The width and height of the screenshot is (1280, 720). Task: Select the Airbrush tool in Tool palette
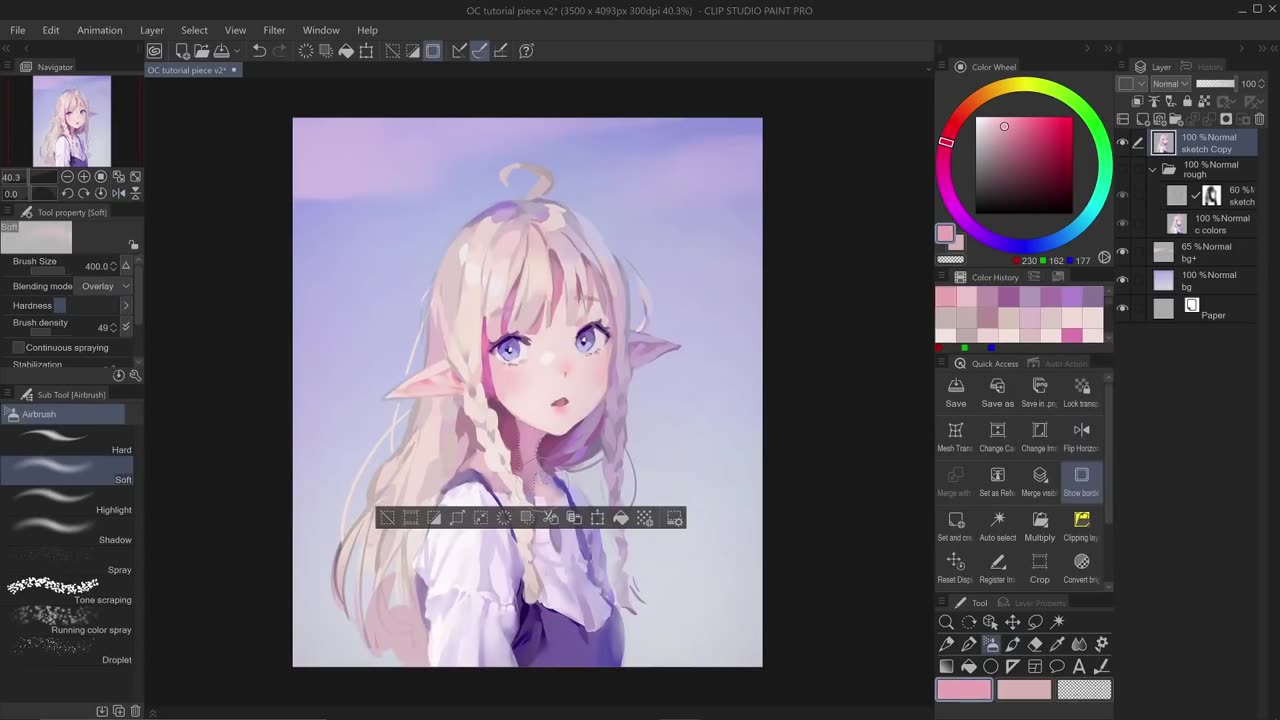(991, 644)
